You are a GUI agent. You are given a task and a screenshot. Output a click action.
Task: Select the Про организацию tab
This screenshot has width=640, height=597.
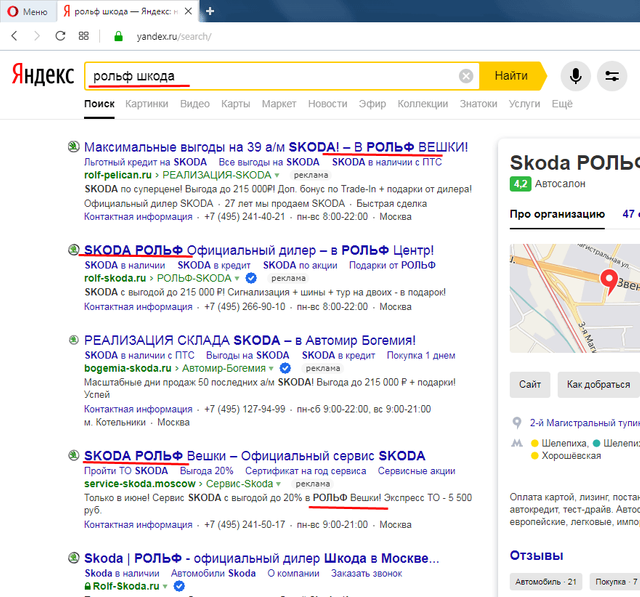pos(557,214)
